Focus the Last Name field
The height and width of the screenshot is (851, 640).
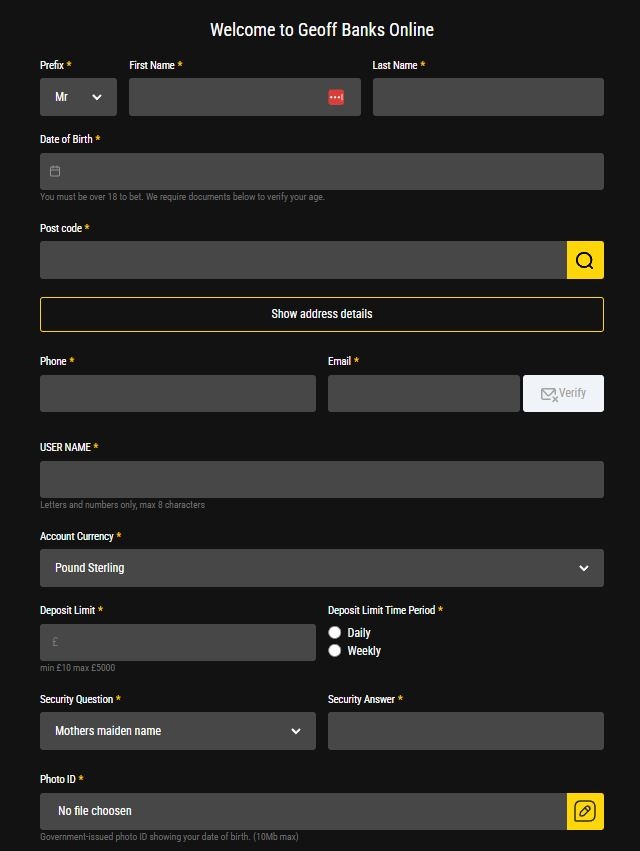pyautogui.click(x=488, y=97)
